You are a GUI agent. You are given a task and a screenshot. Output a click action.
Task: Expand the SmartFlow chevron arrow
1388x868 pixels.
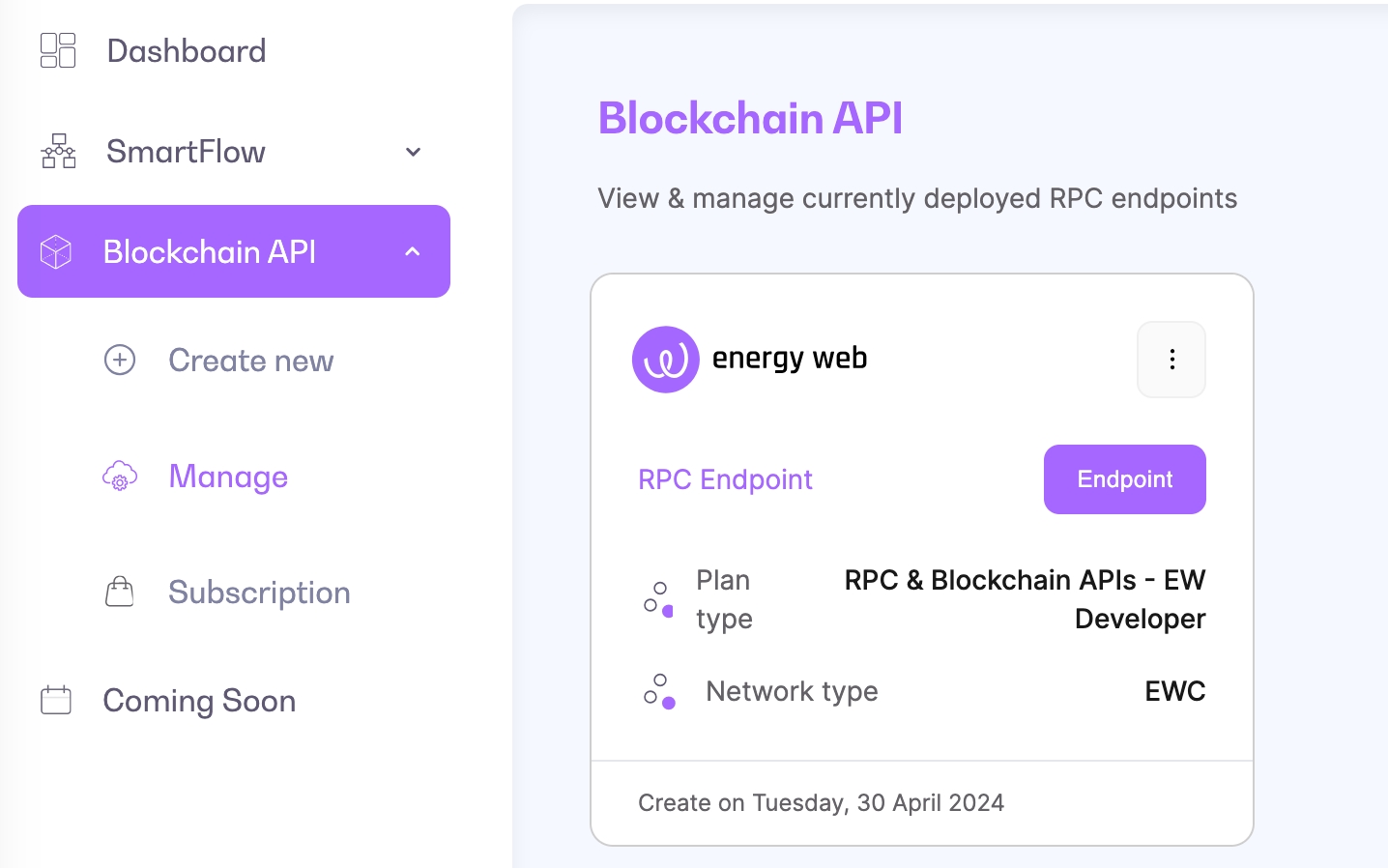413,152
